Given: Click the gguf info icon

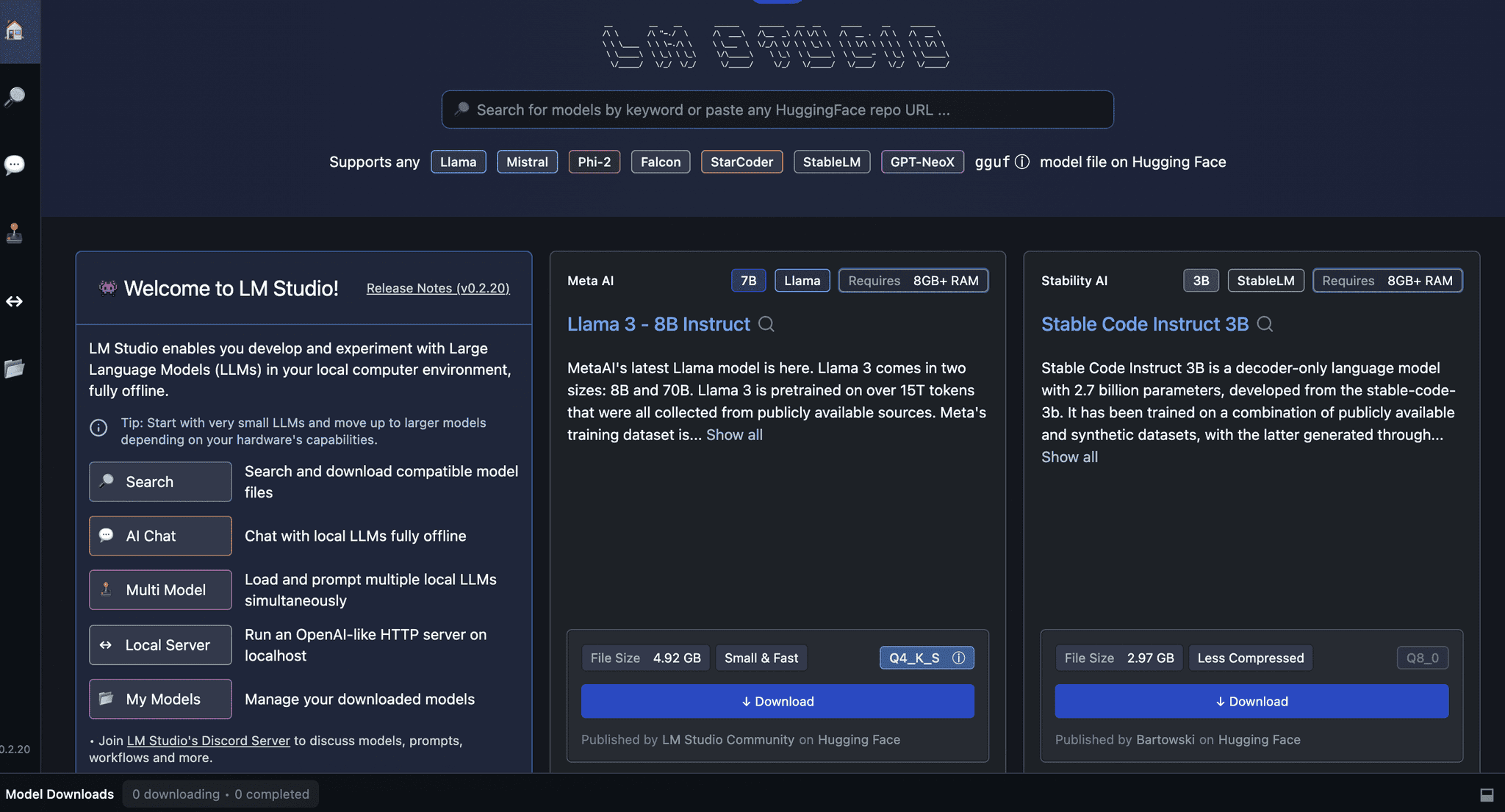Looking at the screenshot, I should coord(1022,162).
